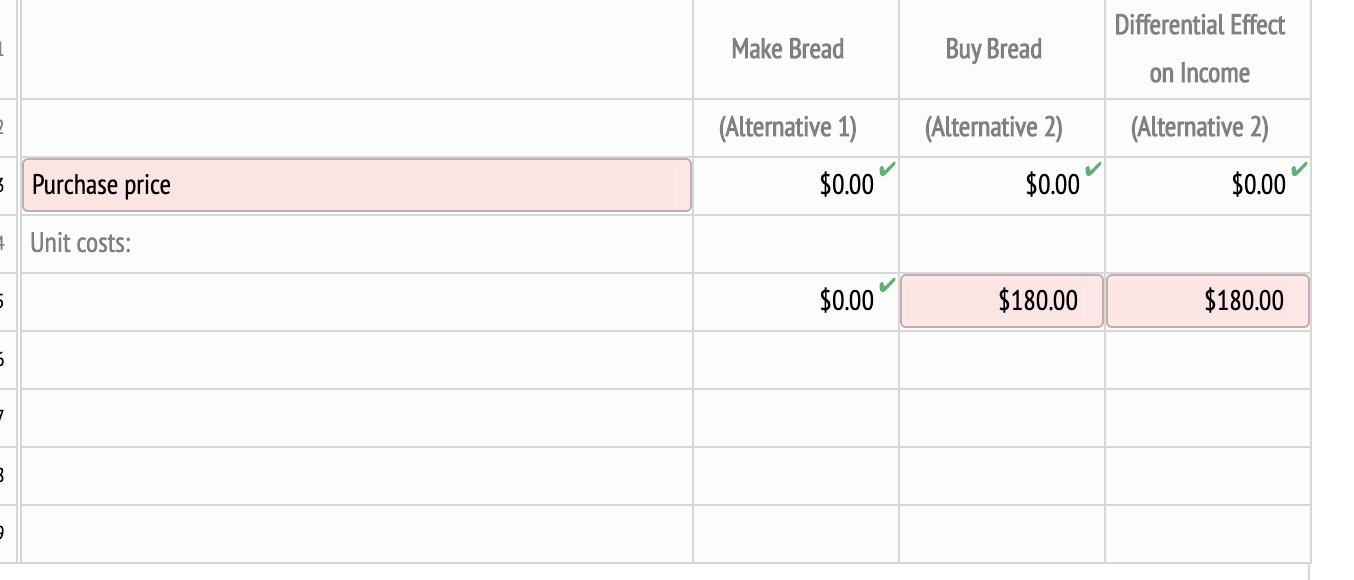Click the highlighted $180.00 Buy Bread cell
The image size is (1354, 580).
(1002, 301)
